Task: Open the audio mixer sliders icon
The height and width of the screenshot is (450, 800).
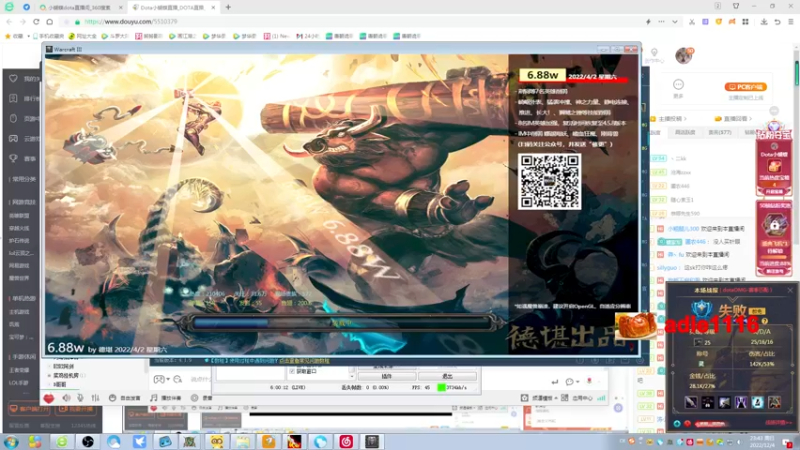Action: point(95,397)
